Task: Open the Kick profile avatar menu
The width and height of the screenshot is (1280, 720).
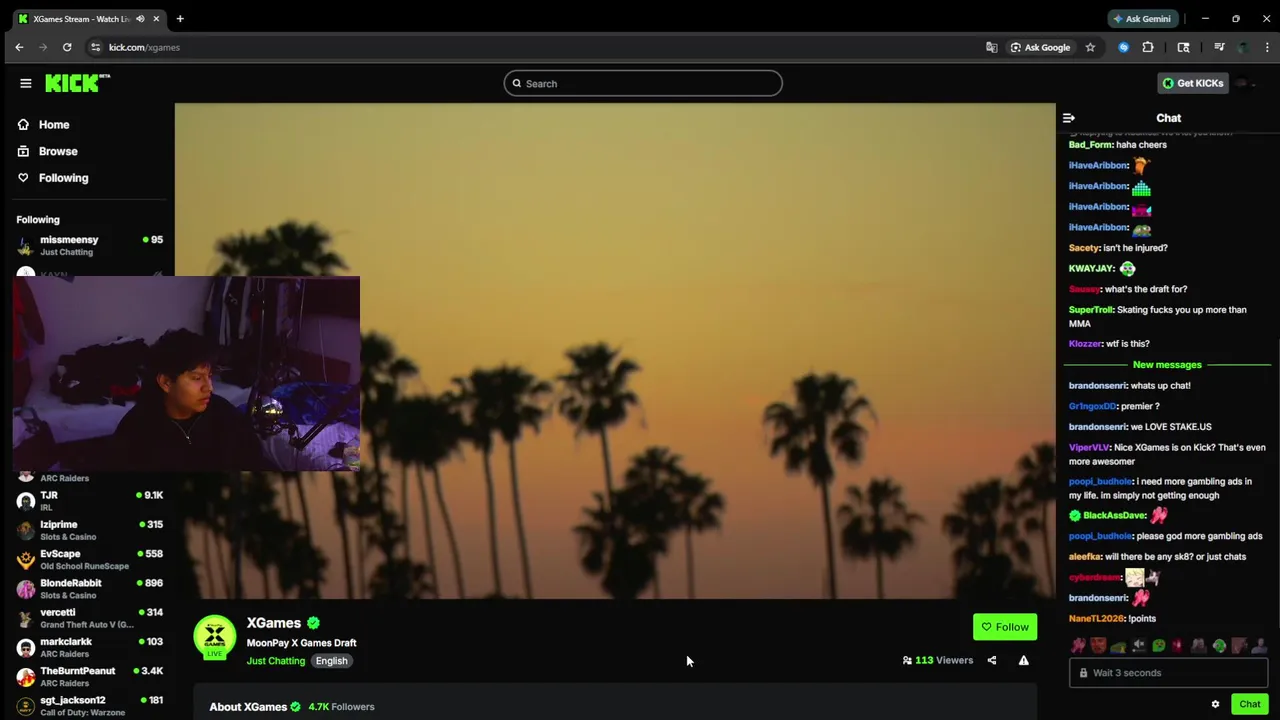Action: (1244, 84)
